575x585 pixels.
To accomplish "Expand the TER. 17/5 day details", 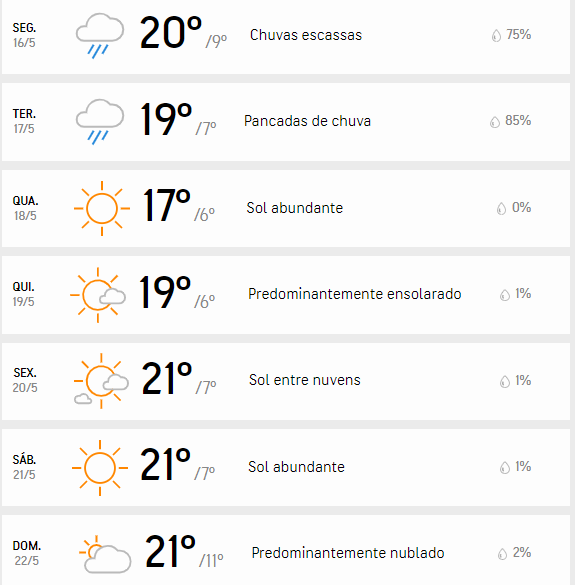I will 286,122.
